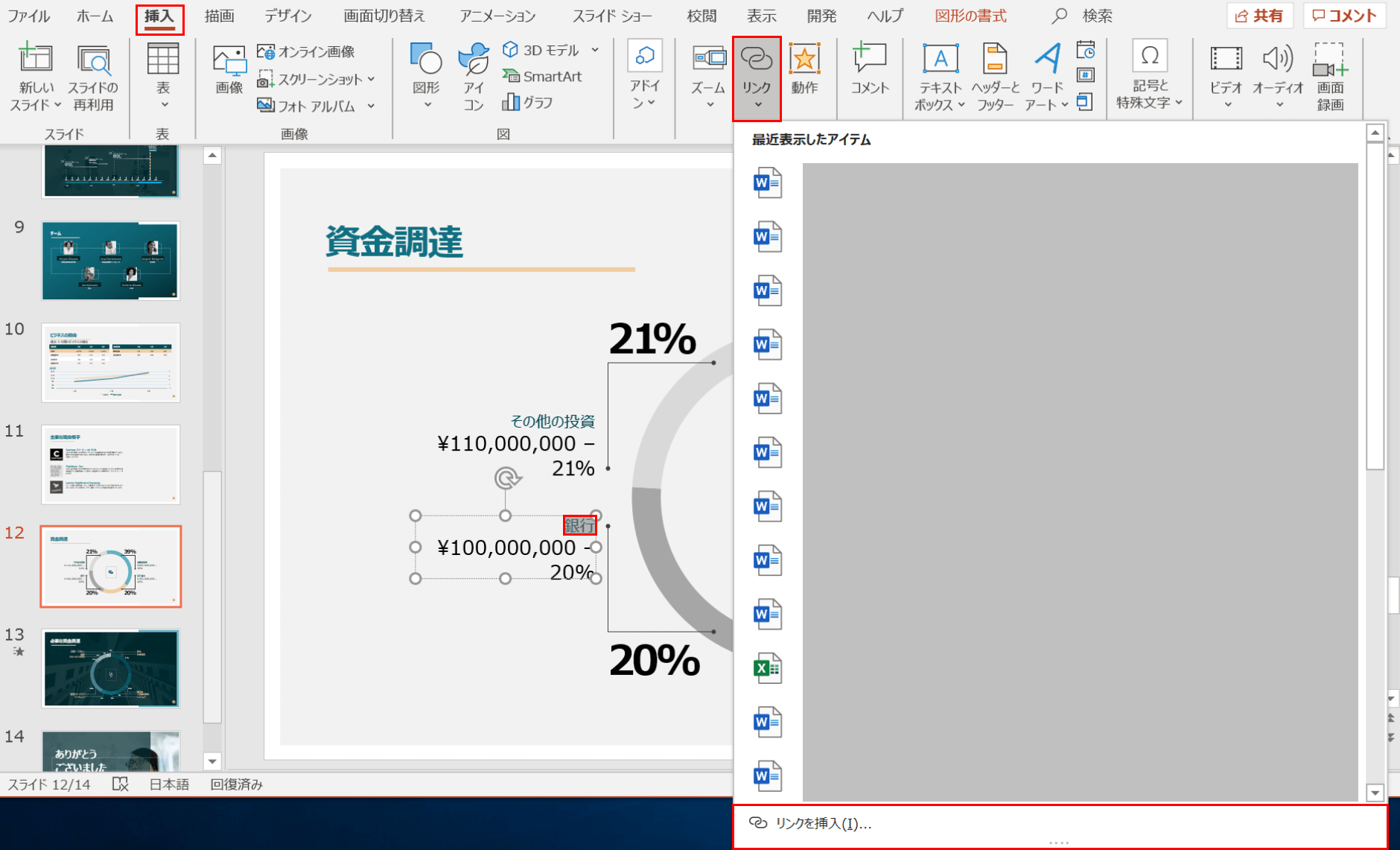The image size is (1400, 850).
Task: Switch to the Home (ホーム) tab
Action: pos(95,16)
